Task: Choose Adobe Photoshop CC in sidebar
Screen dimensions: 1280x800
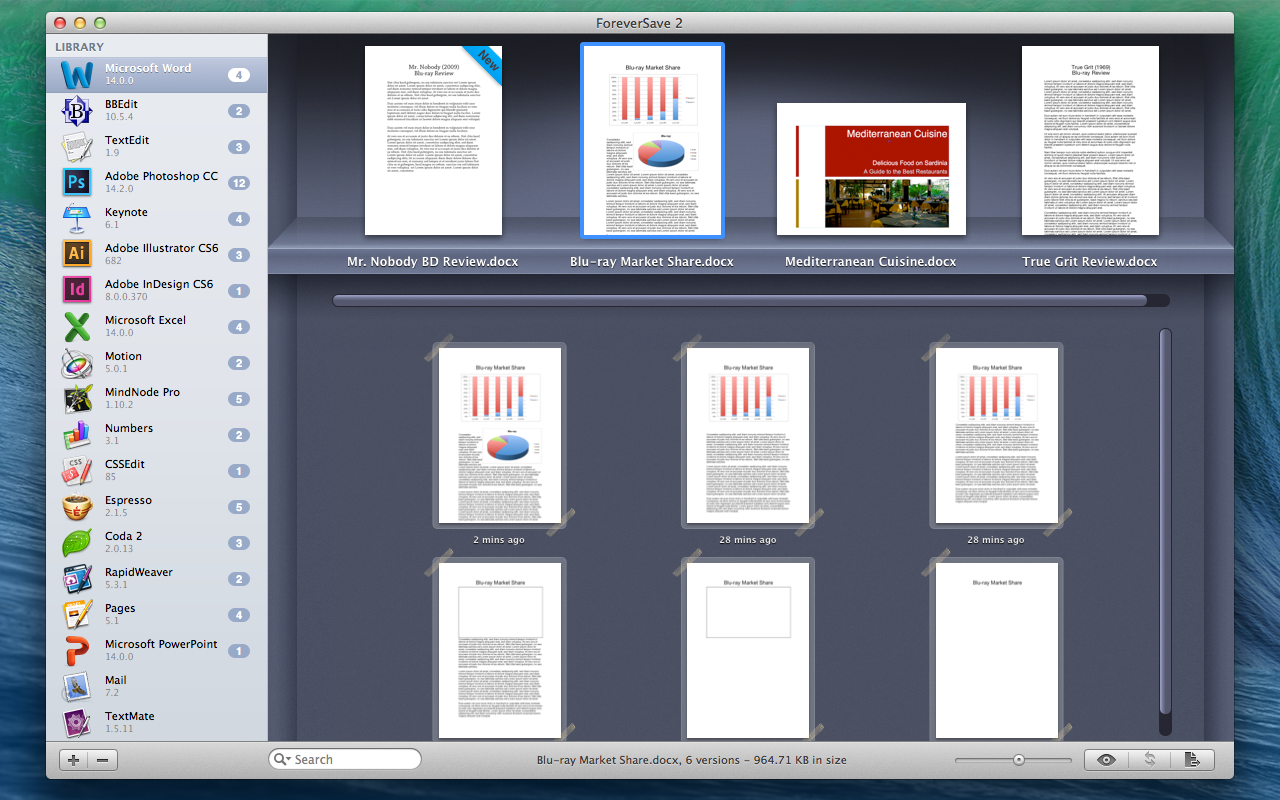Action: (157, 183)
